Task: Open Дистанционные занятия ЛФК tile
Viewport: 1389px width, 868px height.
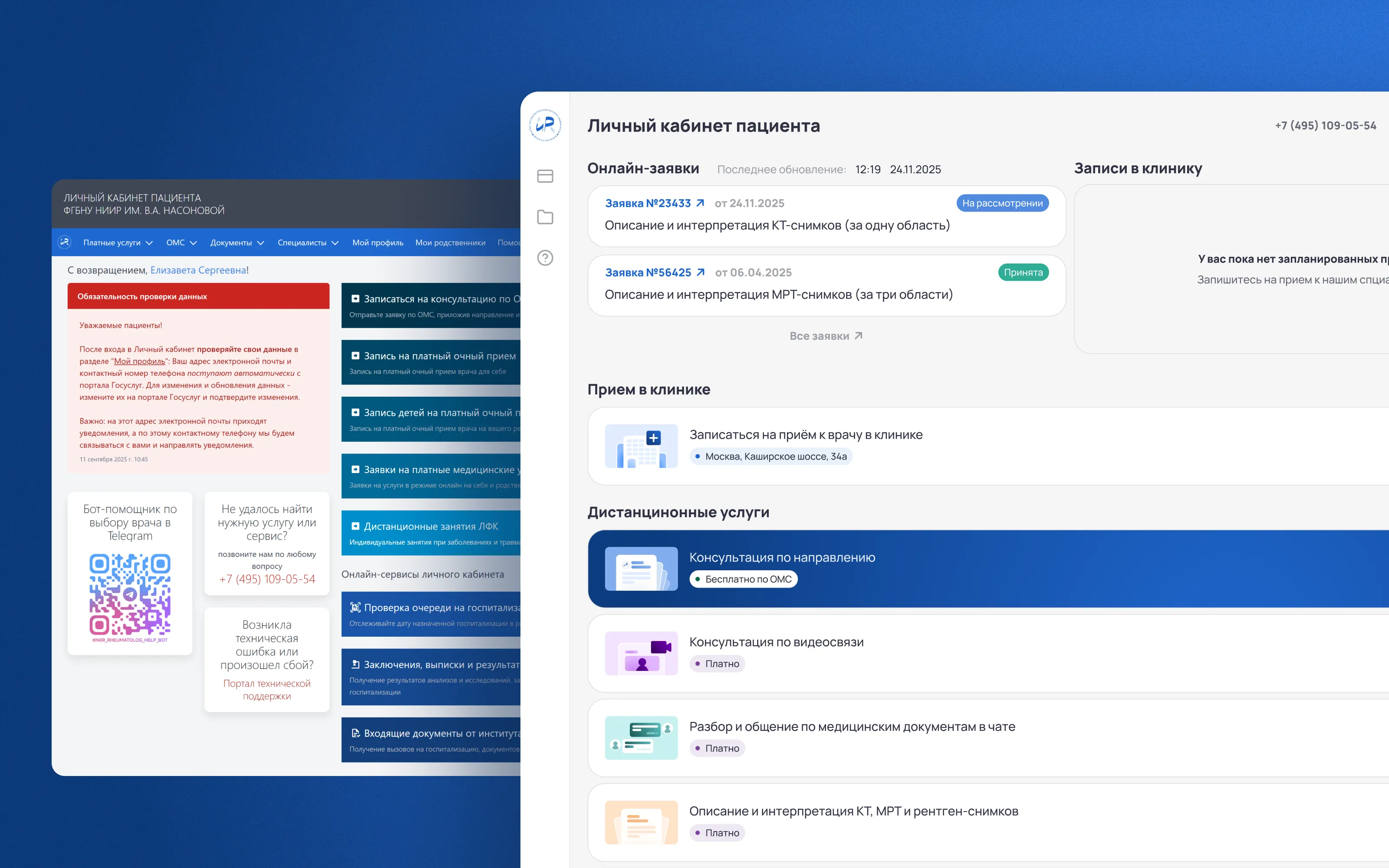Action: point(431,533)
